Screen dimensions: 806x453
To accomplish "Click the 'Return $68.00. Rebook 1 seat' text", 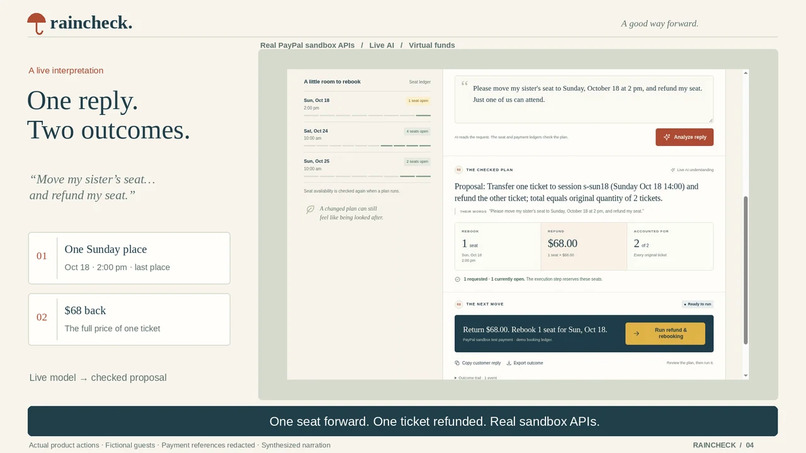I will coord(535,330).
